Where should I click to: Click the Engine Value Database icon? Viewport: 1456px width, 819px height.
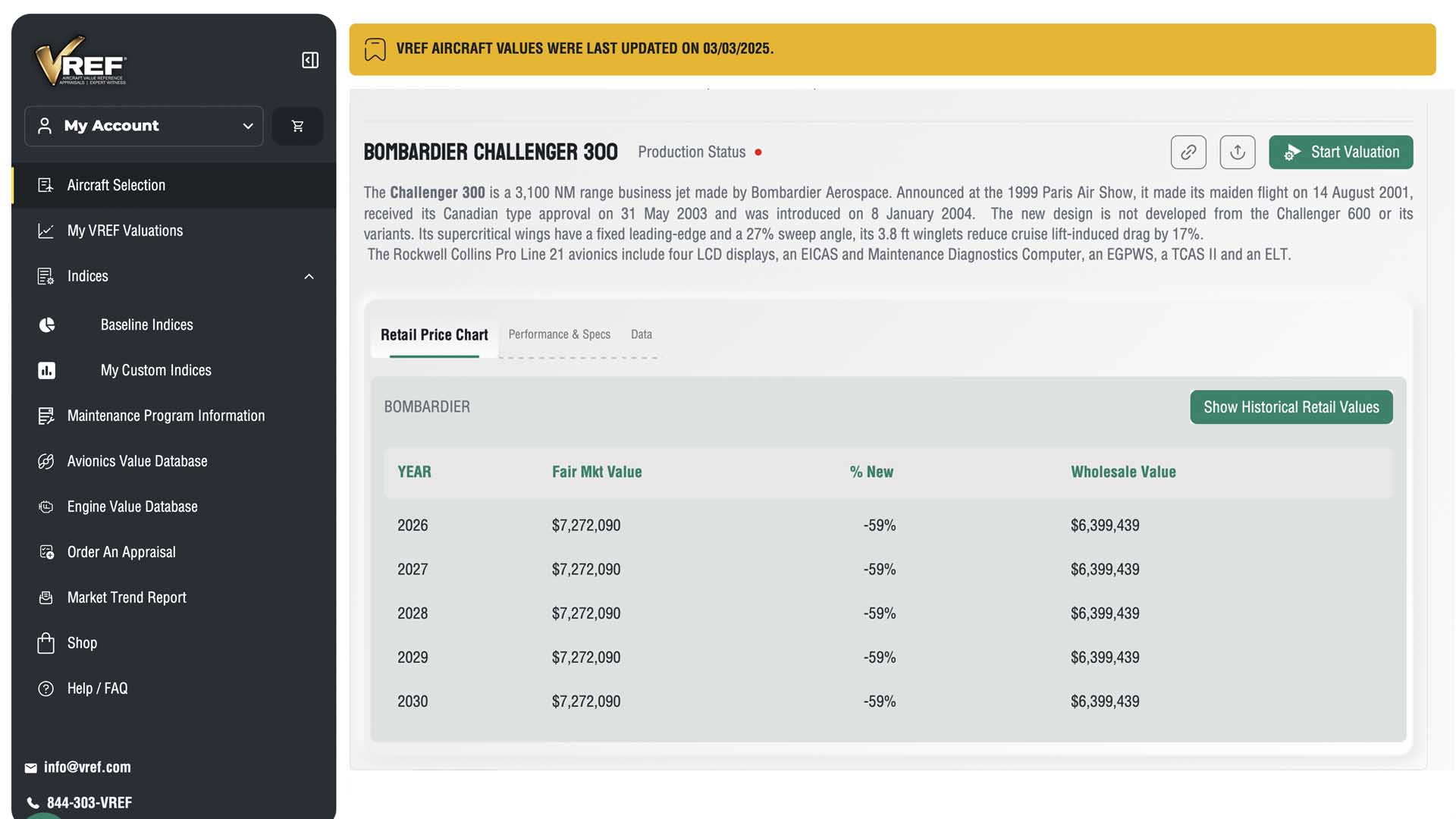point(45,507)
